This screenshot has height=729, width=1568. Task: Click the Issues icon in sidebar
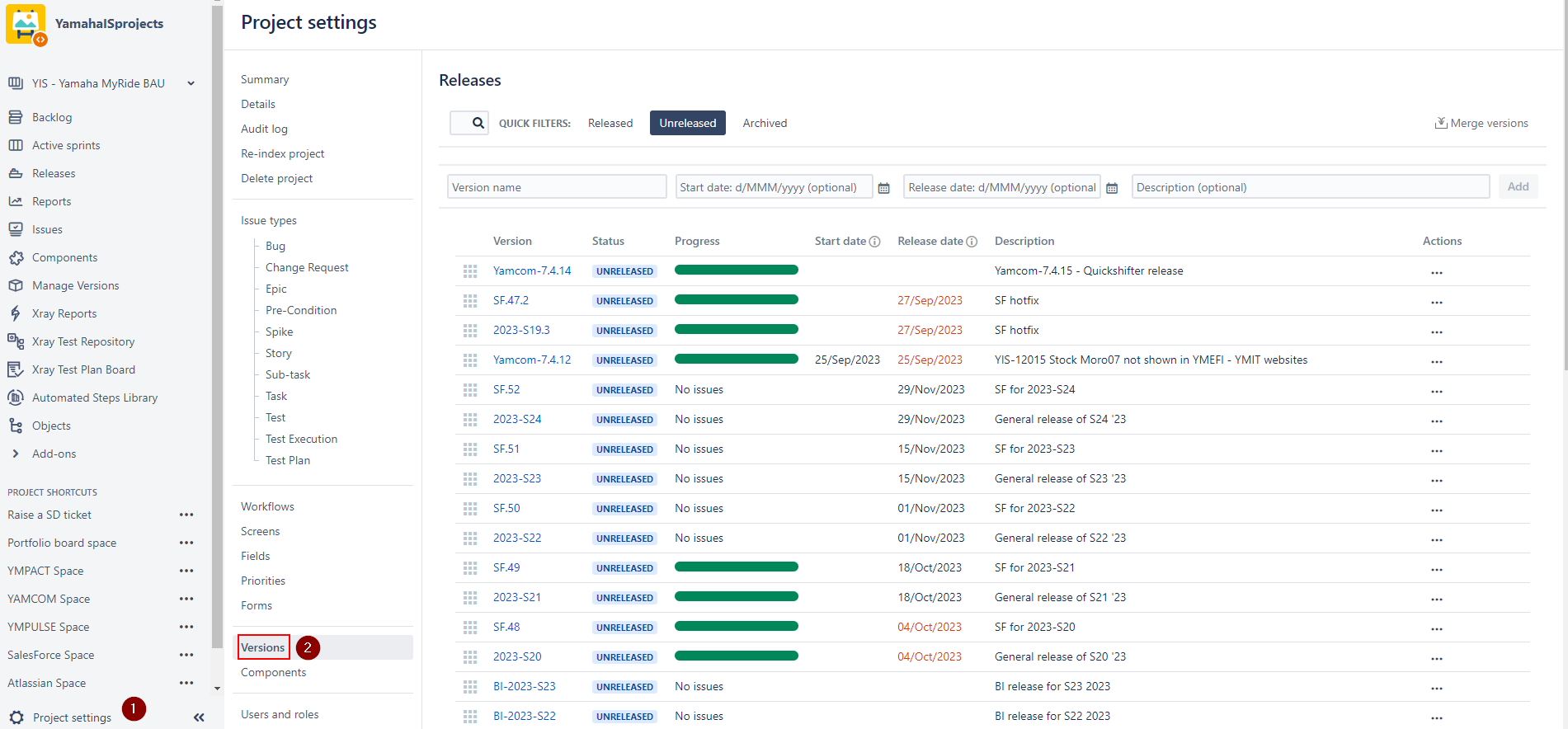(x=16, y=229)
